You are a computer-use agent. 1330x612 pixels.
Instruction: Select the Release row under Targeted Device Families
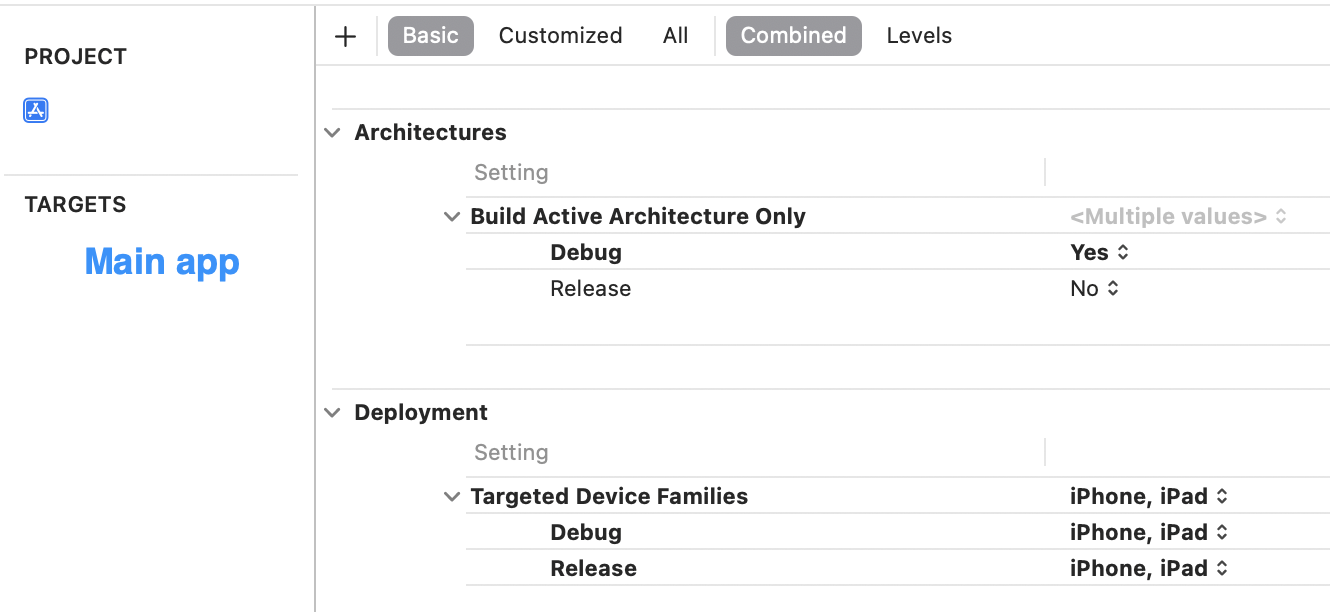pyautogui.click(x=593, y=569)
